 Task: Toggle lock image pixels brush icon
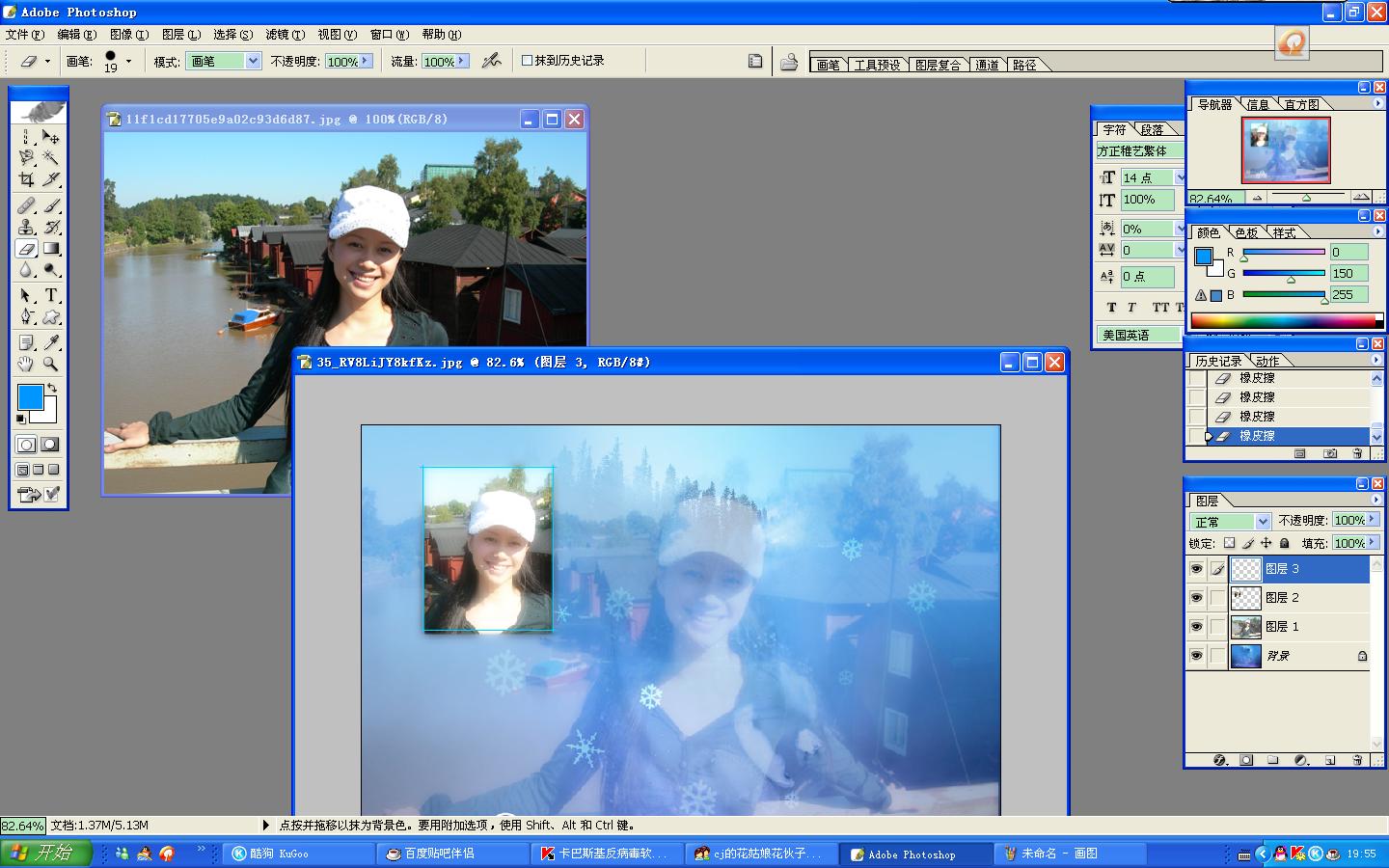click(1247, 543)
